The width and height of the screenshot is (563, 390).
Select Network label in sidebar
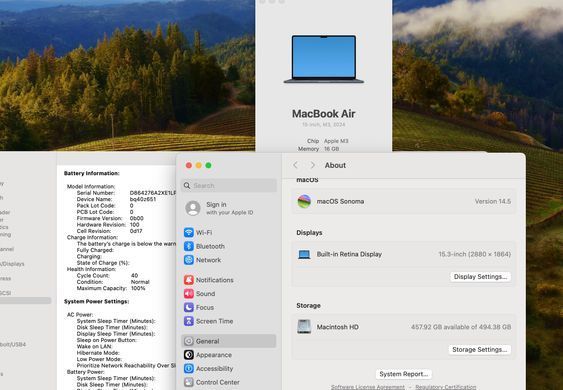(208, 260)
